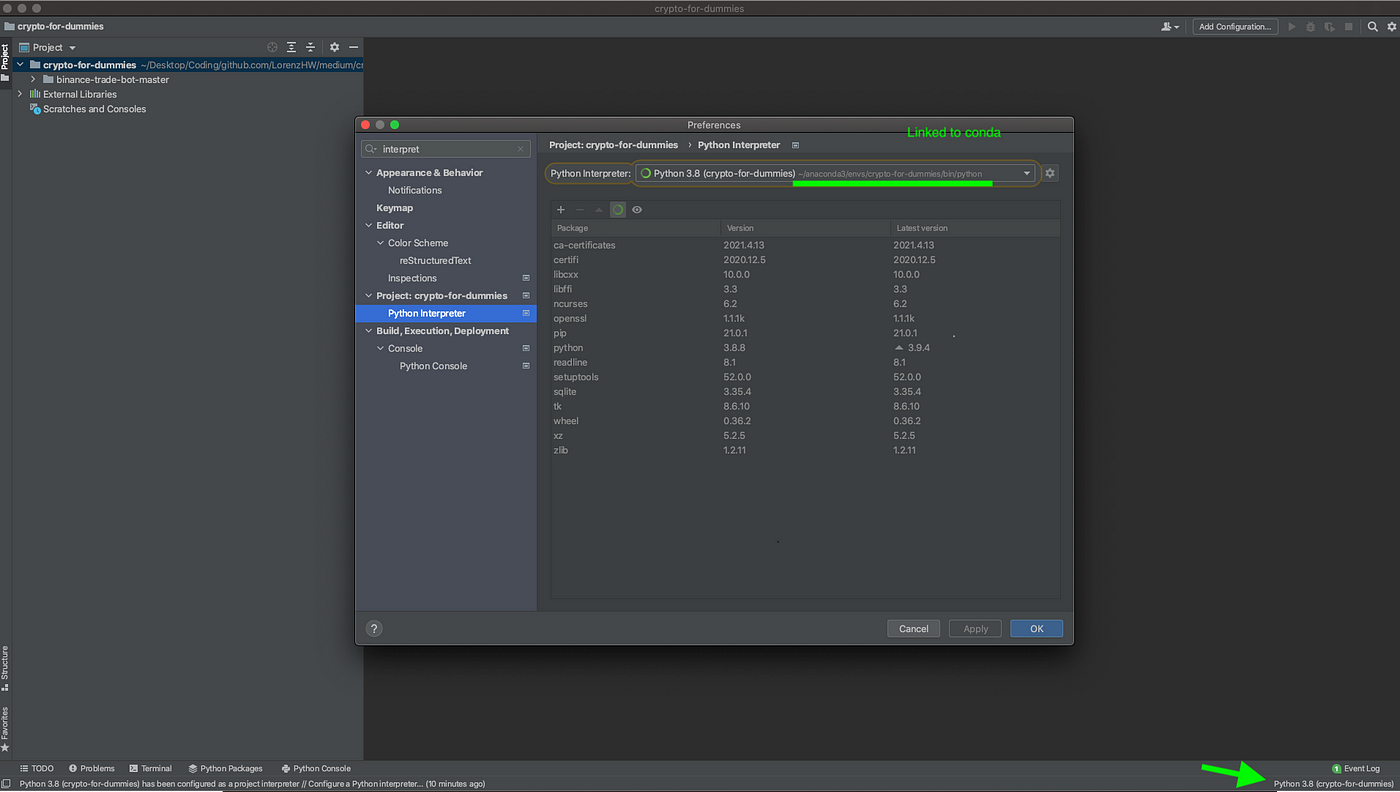
Task: Open the Python Interpreter selection dropdown
Action: (x=835, y=173)
